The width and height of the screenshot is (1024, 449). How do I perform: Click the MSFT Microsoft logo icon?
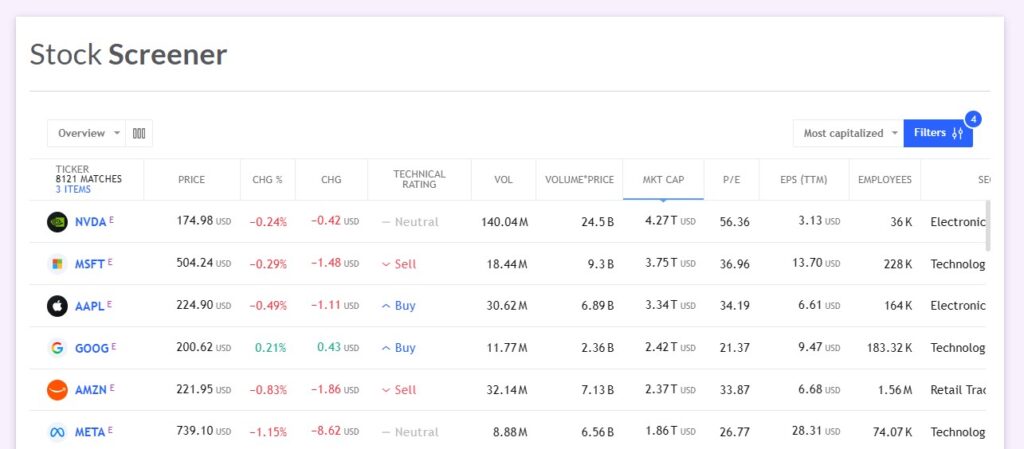tap(57, 264)
